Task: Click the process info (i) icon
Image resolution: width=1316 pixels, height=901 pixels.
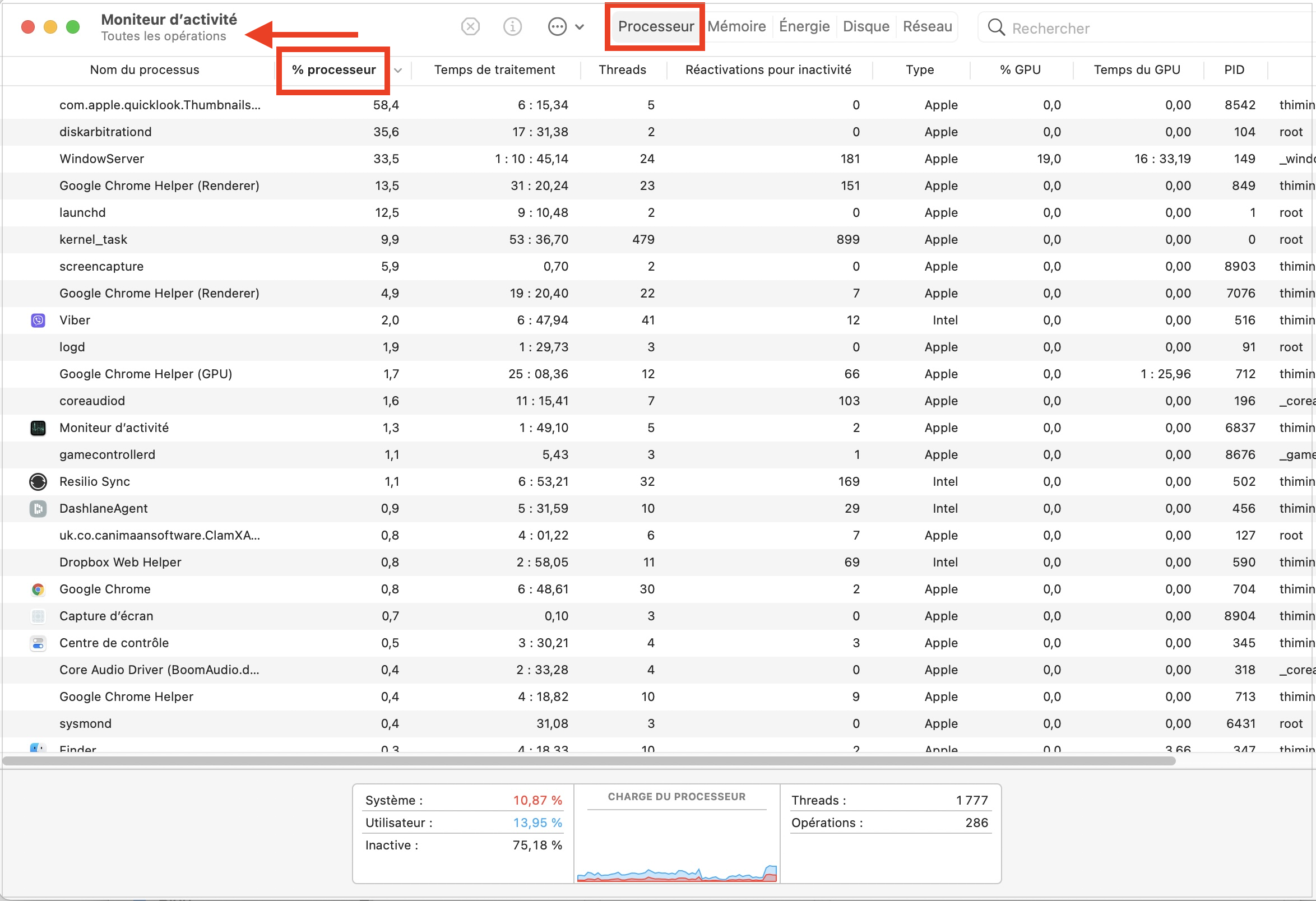Action: pos(512,26)
